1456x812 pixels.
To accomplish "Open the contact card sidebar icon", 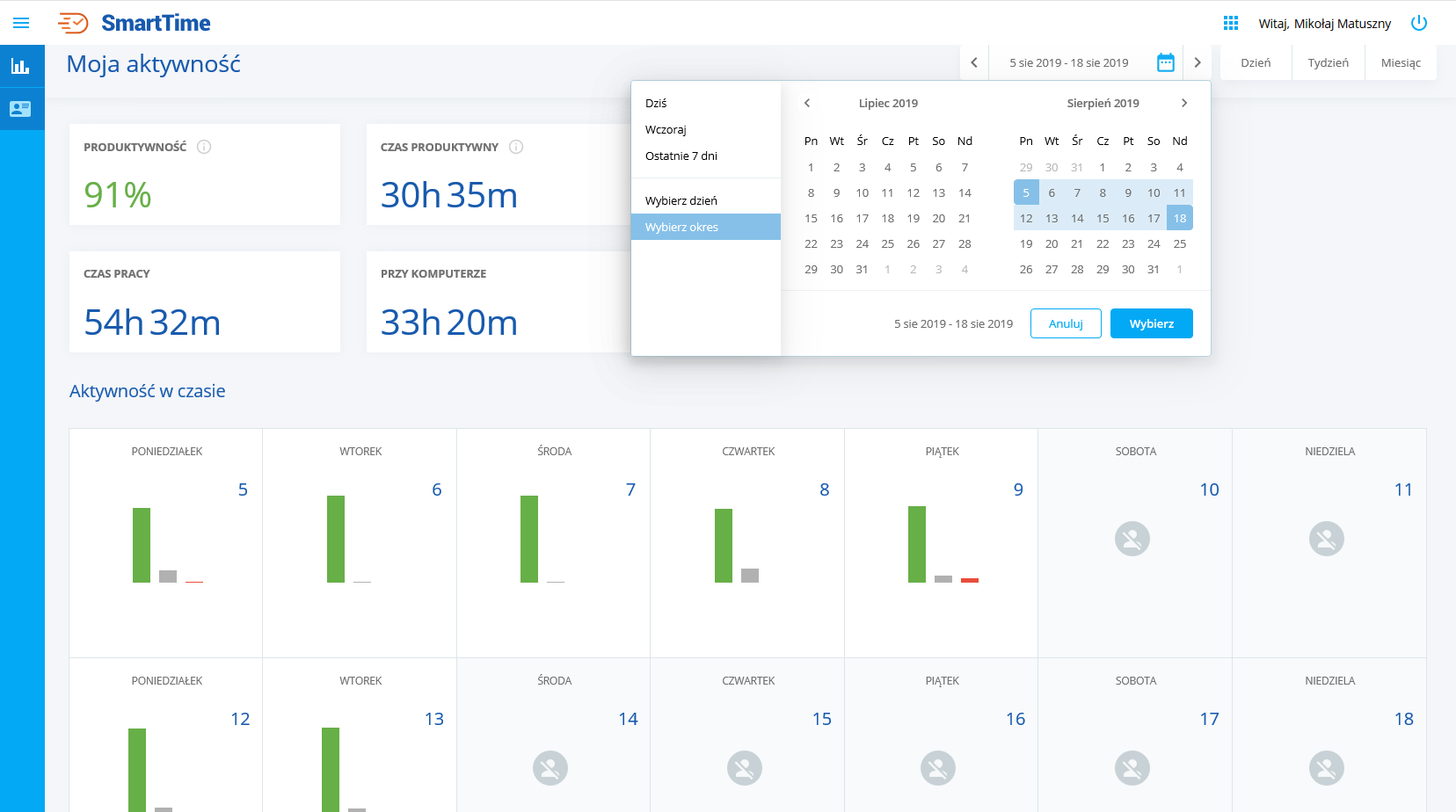I will [21, 109].
